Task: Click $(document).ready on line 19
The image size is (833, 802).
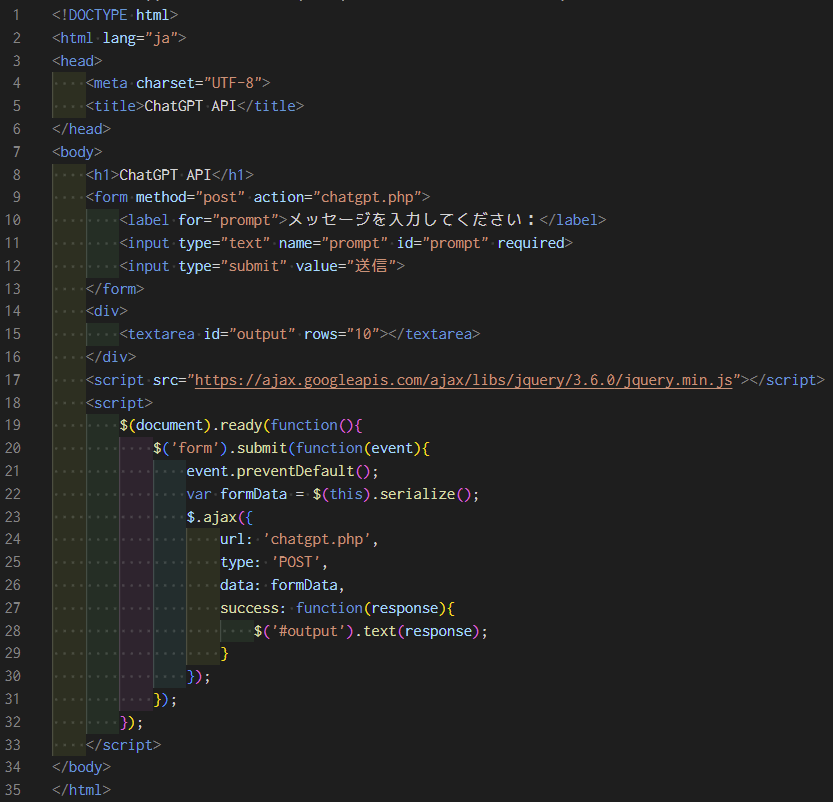Action: (x=191, y=425)
